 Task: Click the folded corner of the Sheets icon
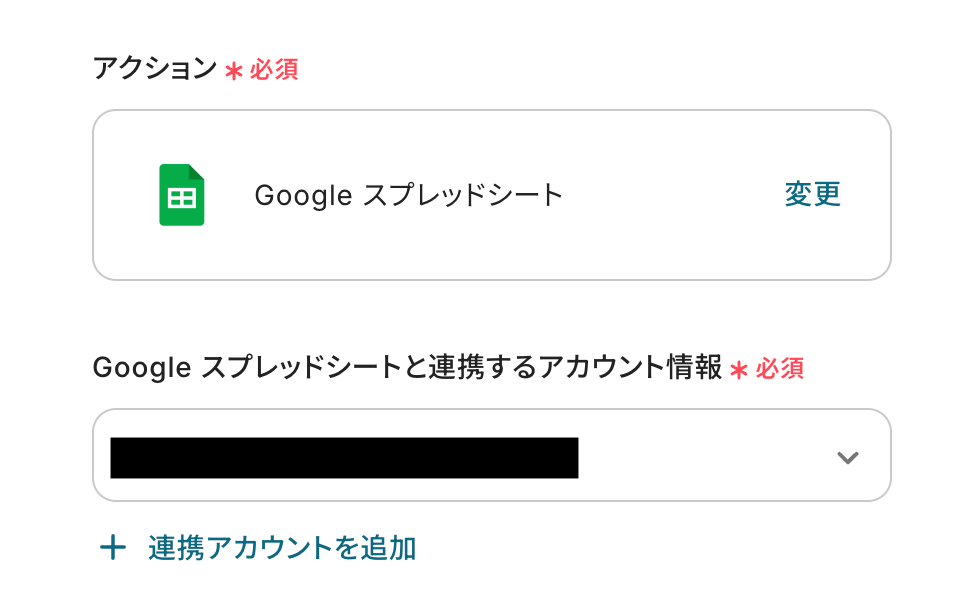point(196,172)
